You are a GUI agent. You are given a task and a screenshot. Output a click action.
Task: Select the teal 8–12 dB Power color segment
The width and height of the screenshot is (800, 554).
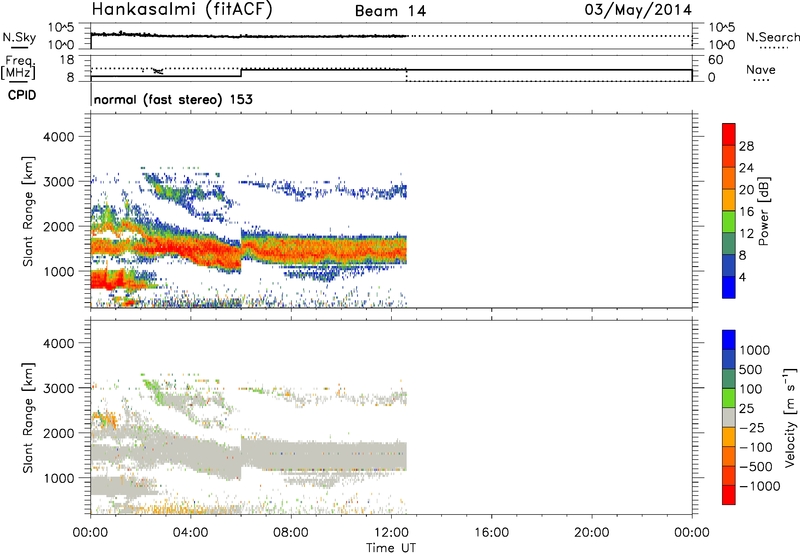[729, 244]
